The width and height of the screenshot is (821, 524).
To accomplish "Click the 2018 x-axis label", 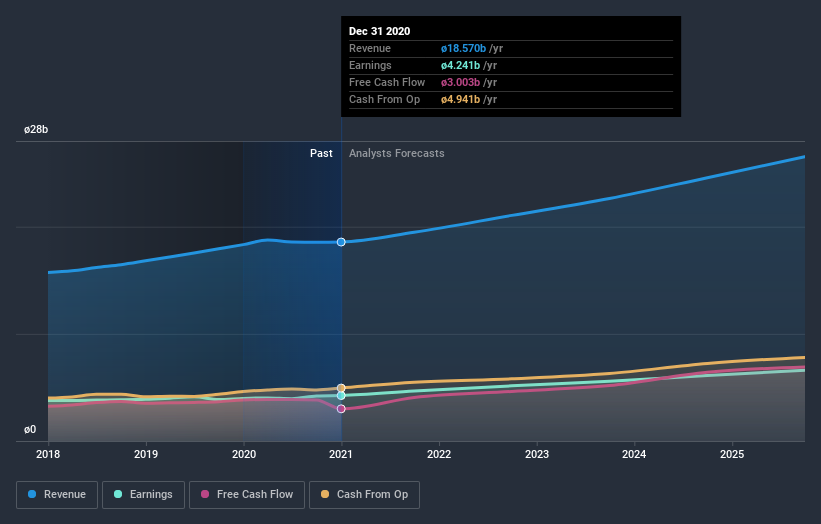I will click(x=48, y=454).
